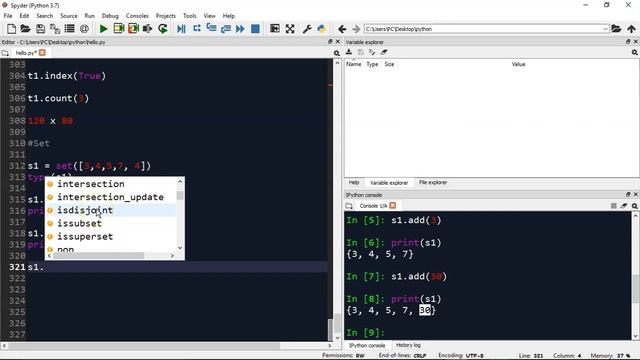Choose intersection_update completion
This screenshot has width=640, height=360.
click(110, 197)
